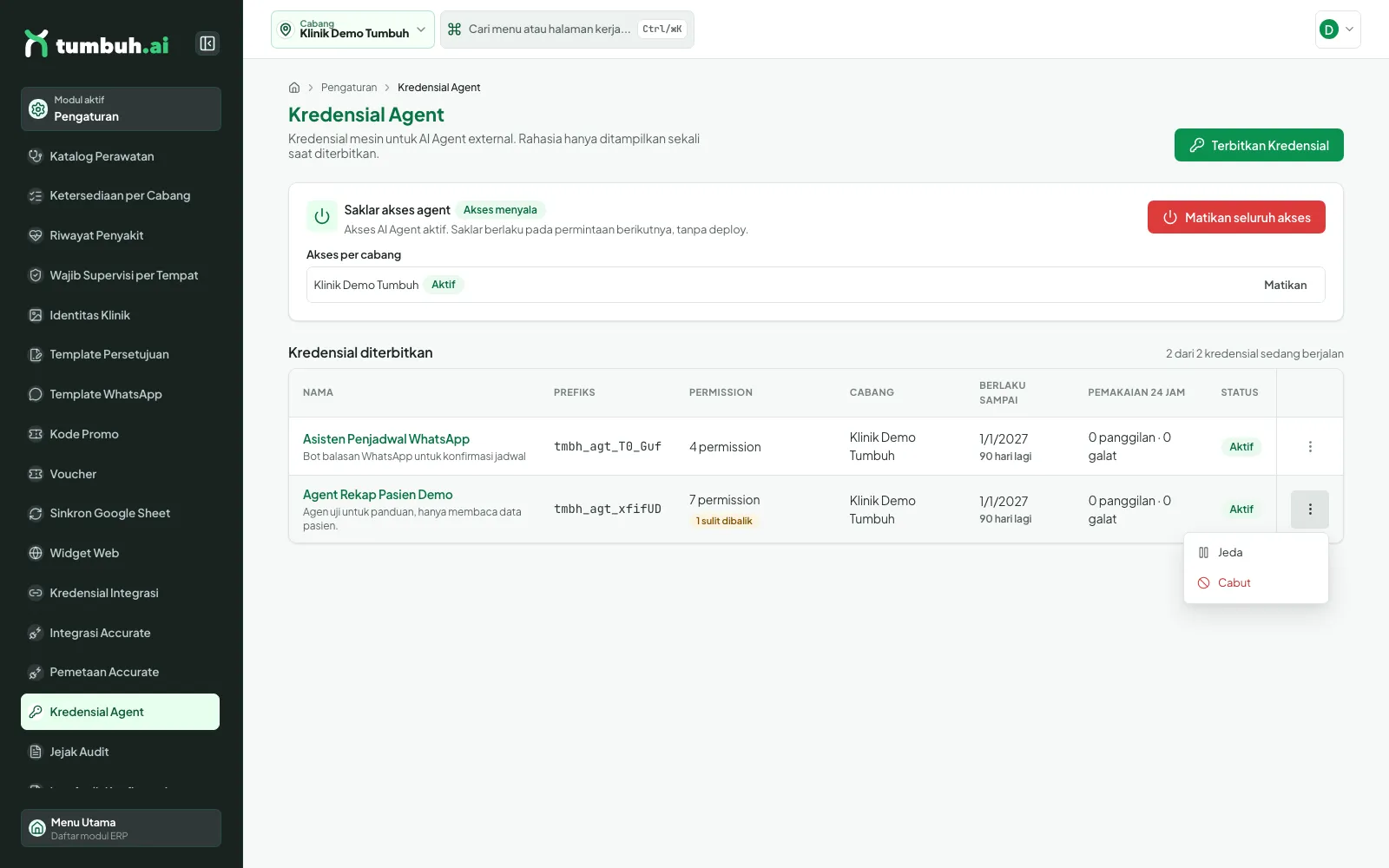Open Kredensial Agent in the sidebar
The image size is (1389, 868).
point(120,712)
